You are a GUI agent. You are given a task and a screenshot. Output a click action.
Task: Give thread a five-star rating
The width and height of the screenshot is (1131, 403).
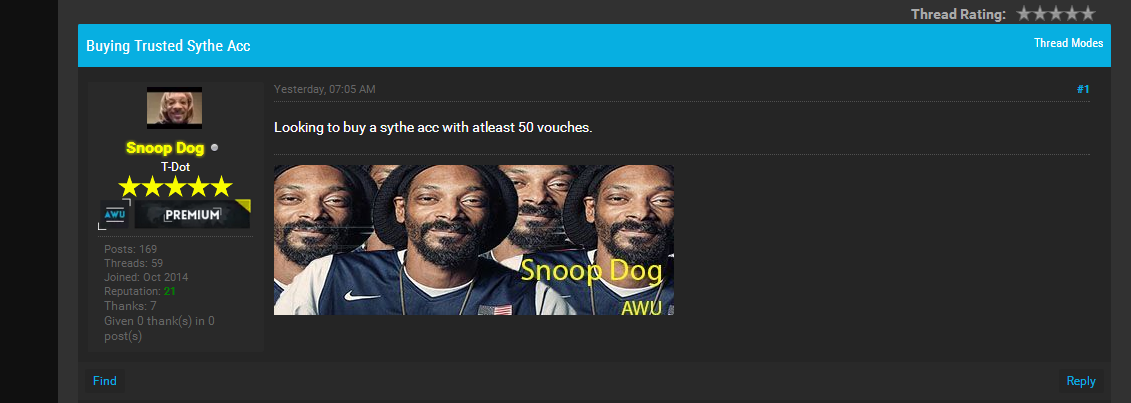(x=1088, y=13)
